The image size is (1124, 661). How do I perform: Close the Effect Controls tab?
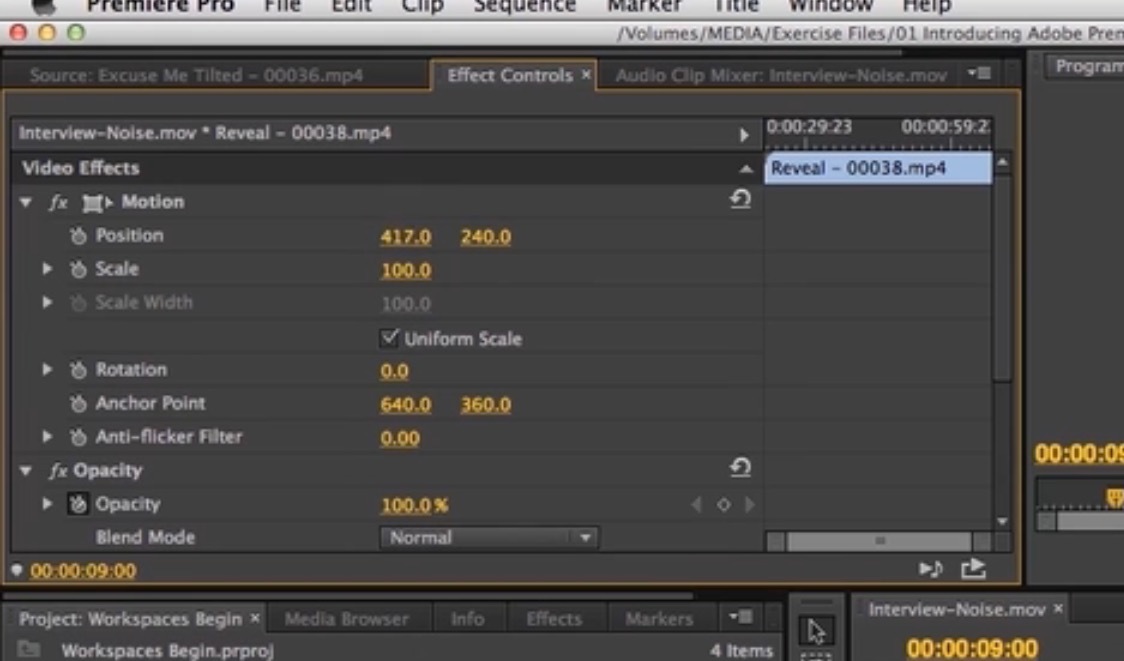(586, 75)
